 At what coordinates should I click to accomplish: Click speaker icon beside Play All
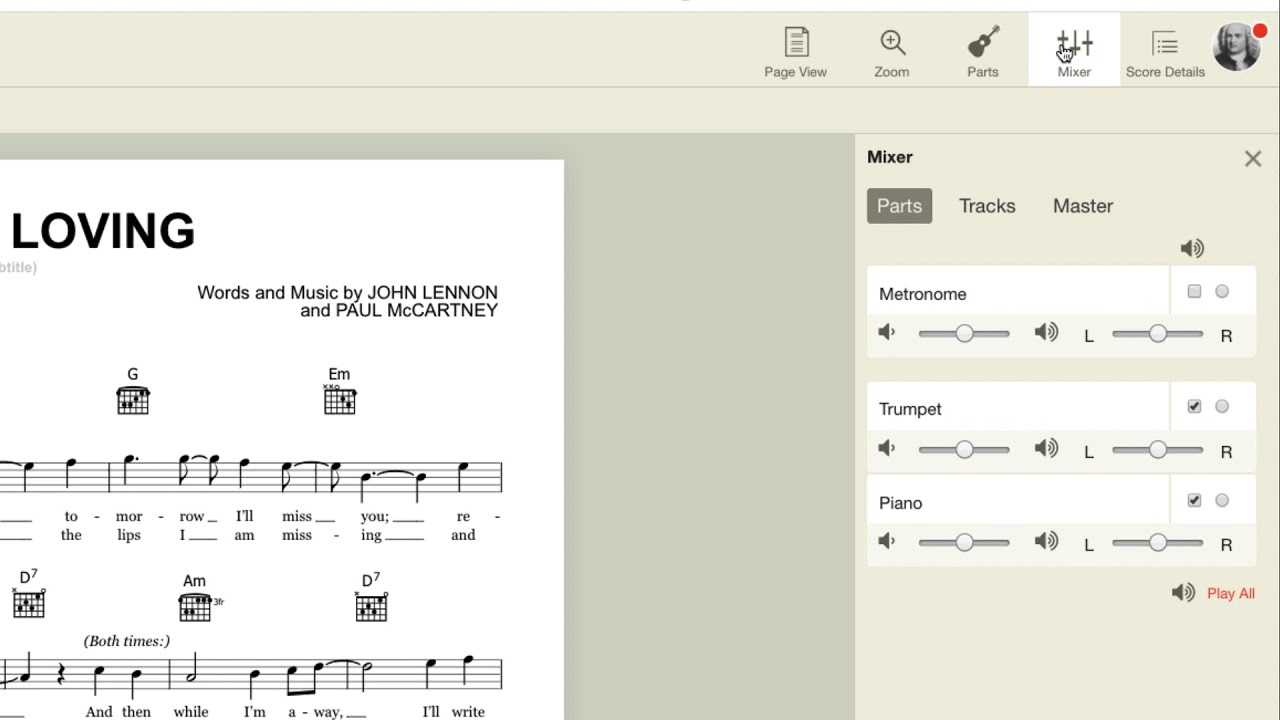click(1184, 593)
